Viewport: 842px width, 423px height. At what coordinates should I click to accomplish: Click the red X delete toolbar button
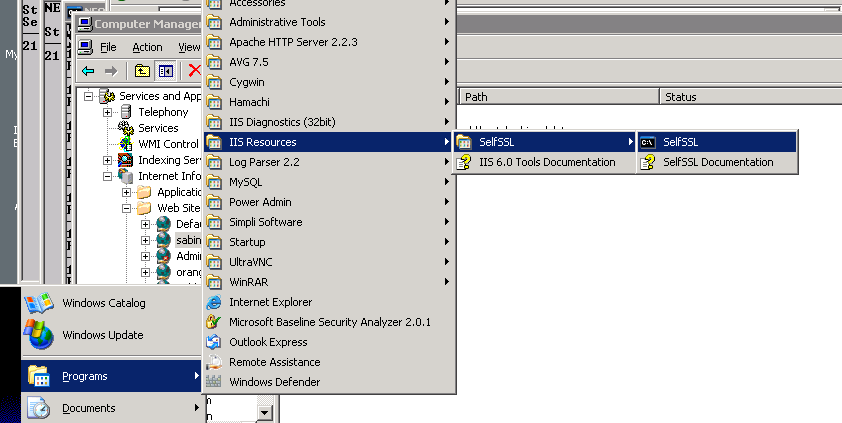pyautogui.click(x=194, y=71)
